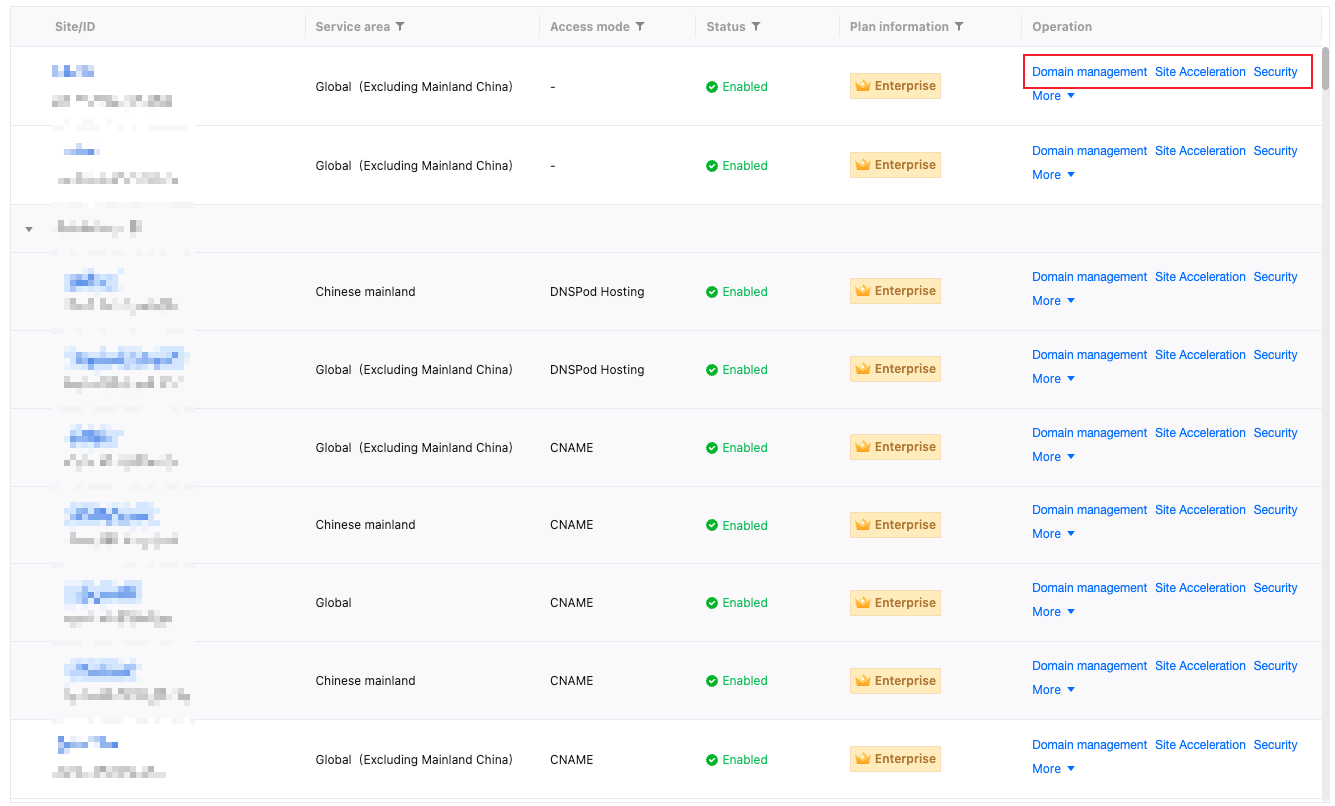Open More dropdown in DNSPod Hosting Chinese mainland row

point(1053,301)
